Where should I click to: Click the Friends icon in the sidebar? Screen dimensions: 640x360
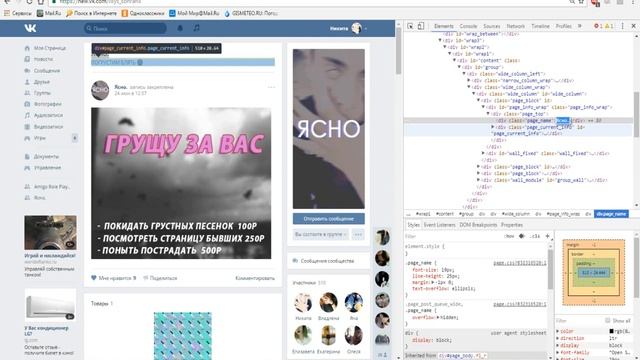click(x=27, y=82)
